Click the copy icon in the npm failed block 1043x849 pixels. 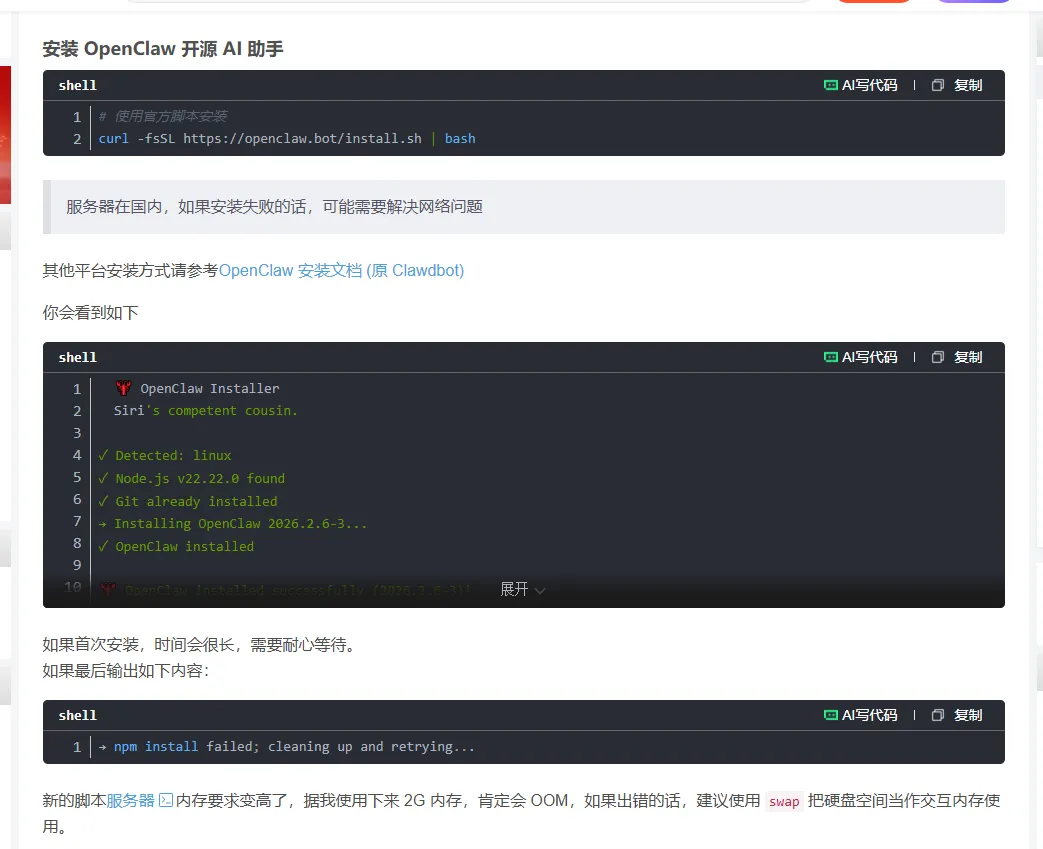(x=938, y=715)
